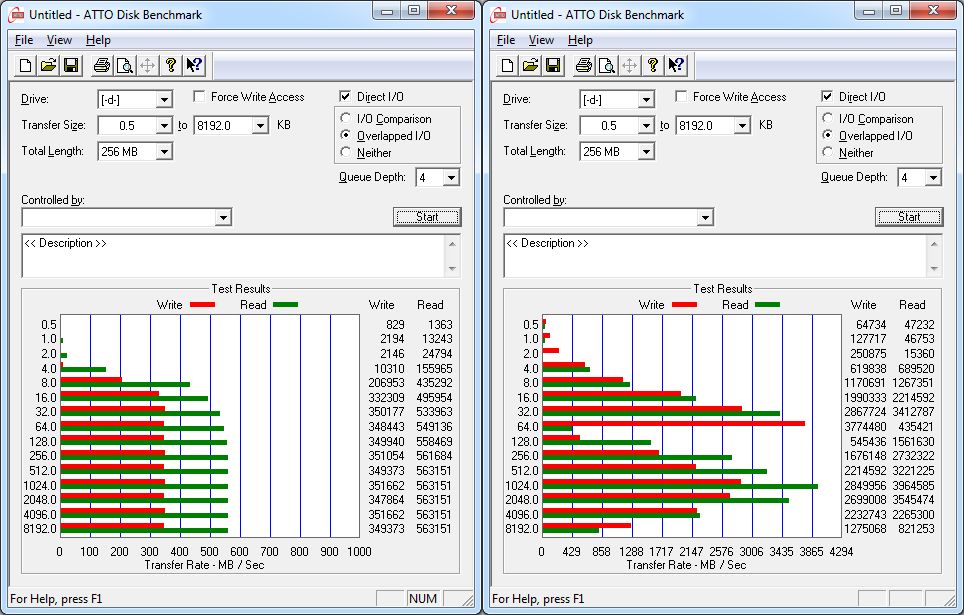This screenshot has width=964, height=615.
Task: Click New file icon in left window
Action: tap(25, 65)
